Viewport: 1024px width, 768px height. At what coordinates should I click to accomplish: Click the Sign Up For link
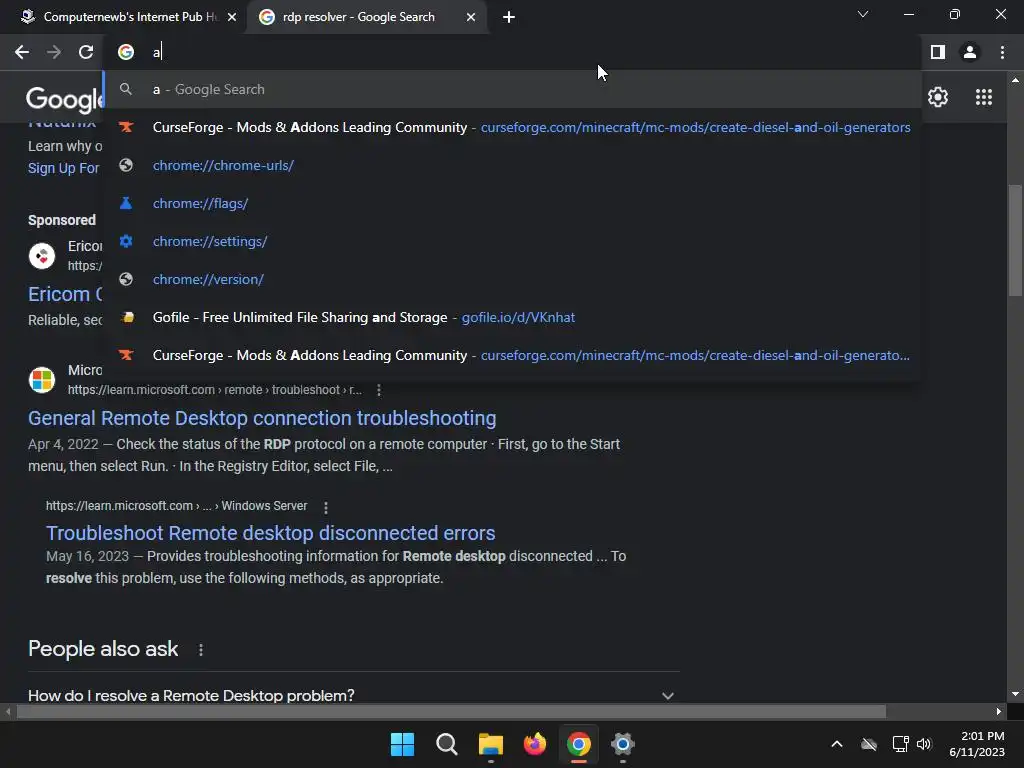coord(63,168)
